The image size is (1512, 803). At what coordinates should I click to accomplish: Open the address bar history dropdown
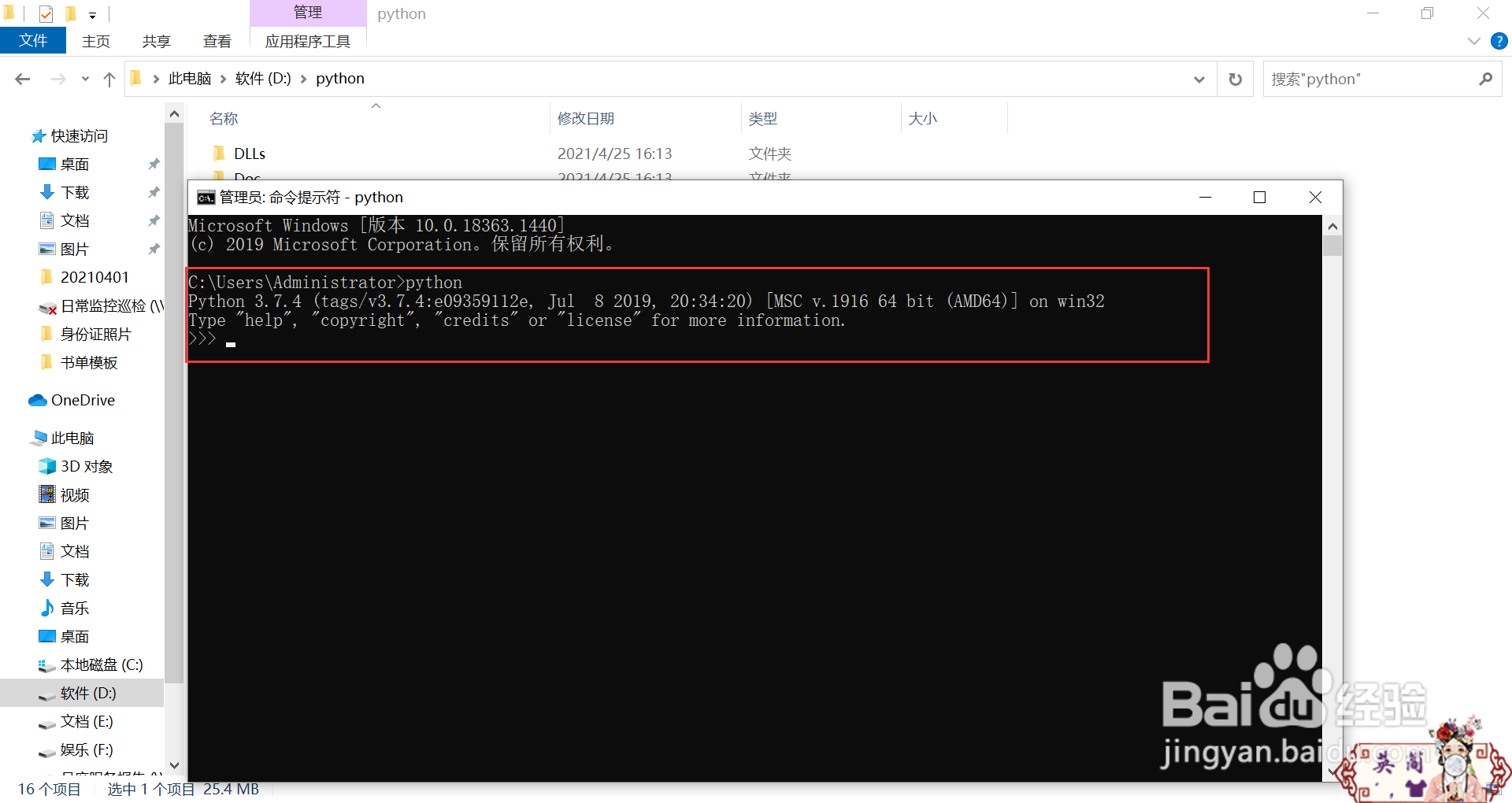point(1199,78)
